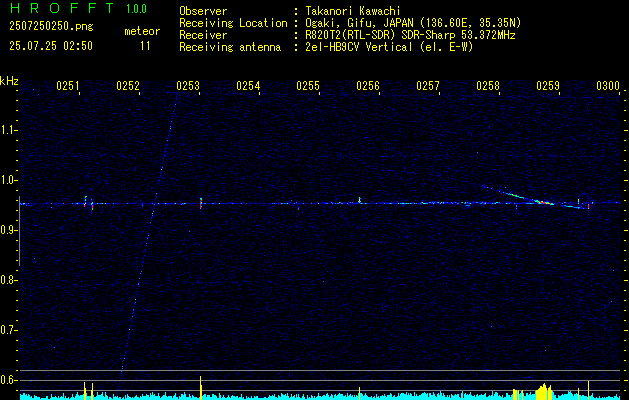Click the bright meteor echo near 0259
Viewport: 629px width, 400px height.
pyautogui.click(x=542, y=202)
